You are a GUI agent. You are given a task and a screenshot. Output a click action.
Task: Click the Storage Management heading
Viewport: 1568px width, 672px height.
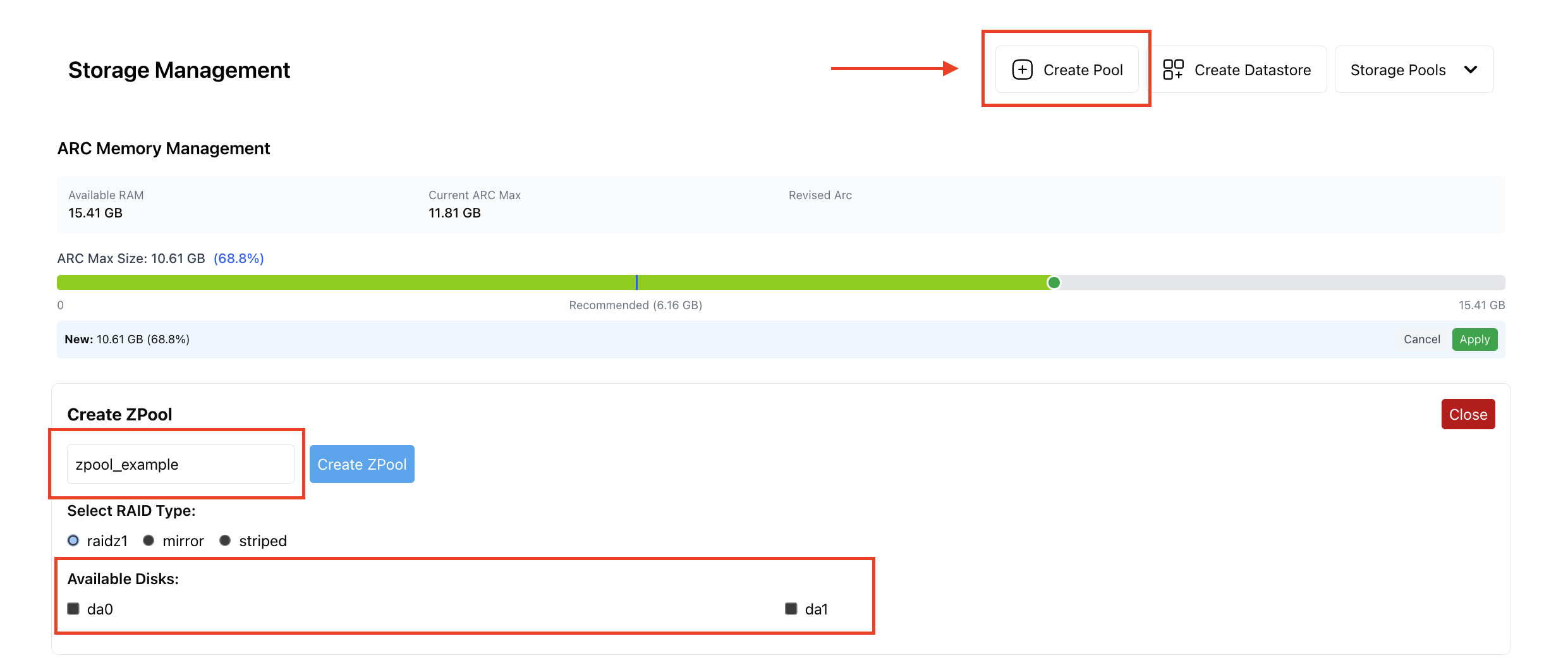[179, 70]
